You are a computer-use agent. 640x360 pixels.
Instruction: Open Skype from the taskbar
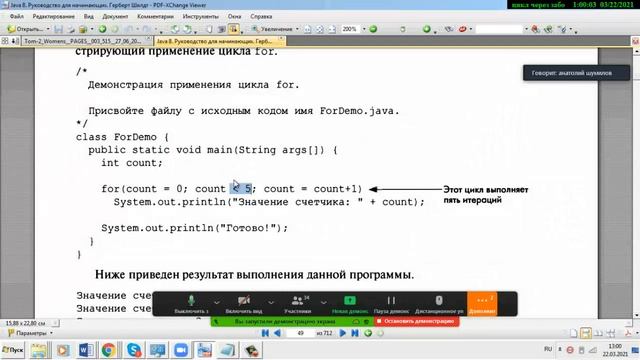click(134, 350)
